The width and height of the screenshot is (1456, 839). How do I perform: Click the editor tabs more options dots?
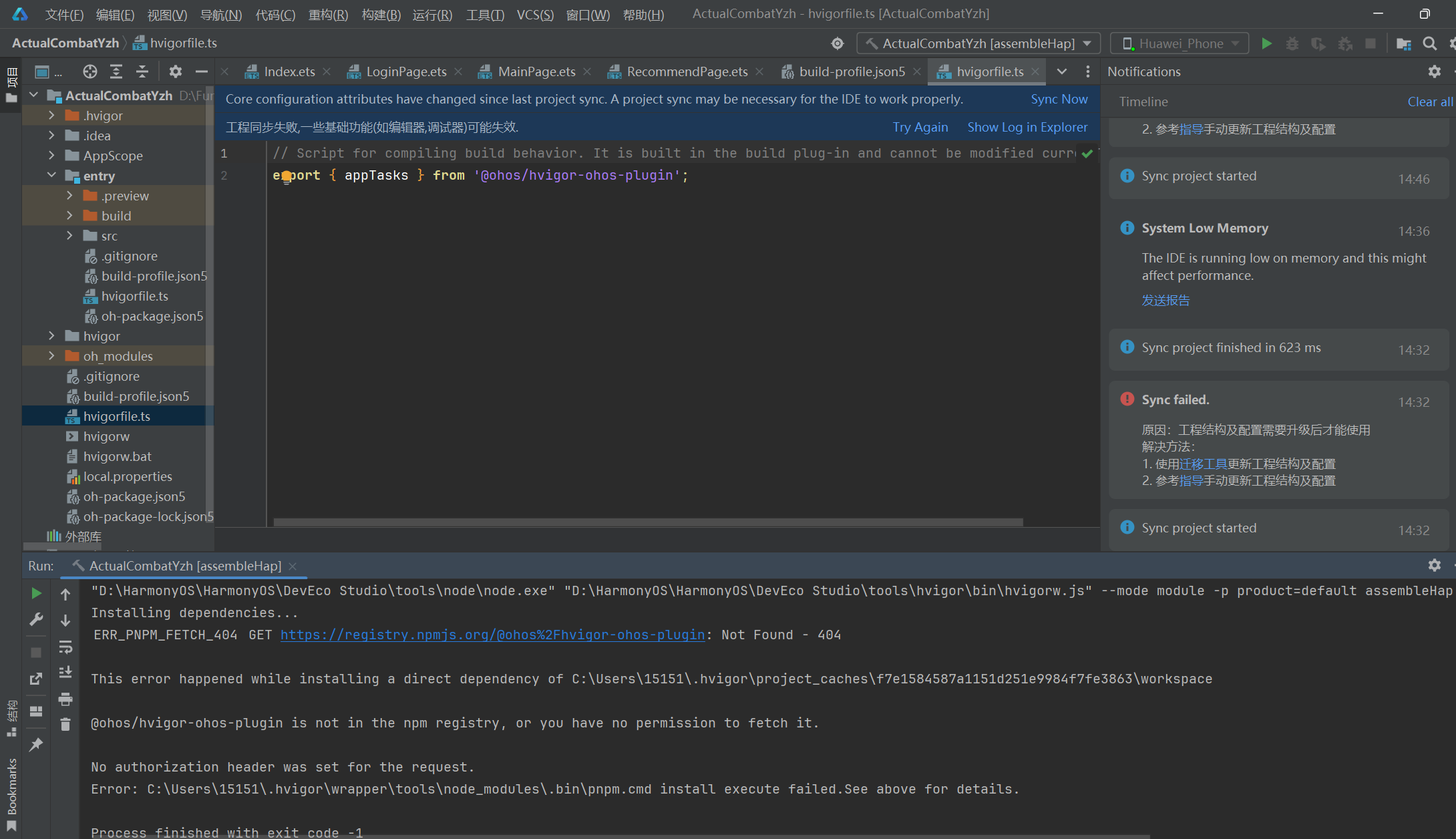click(x=1088, y=71)
